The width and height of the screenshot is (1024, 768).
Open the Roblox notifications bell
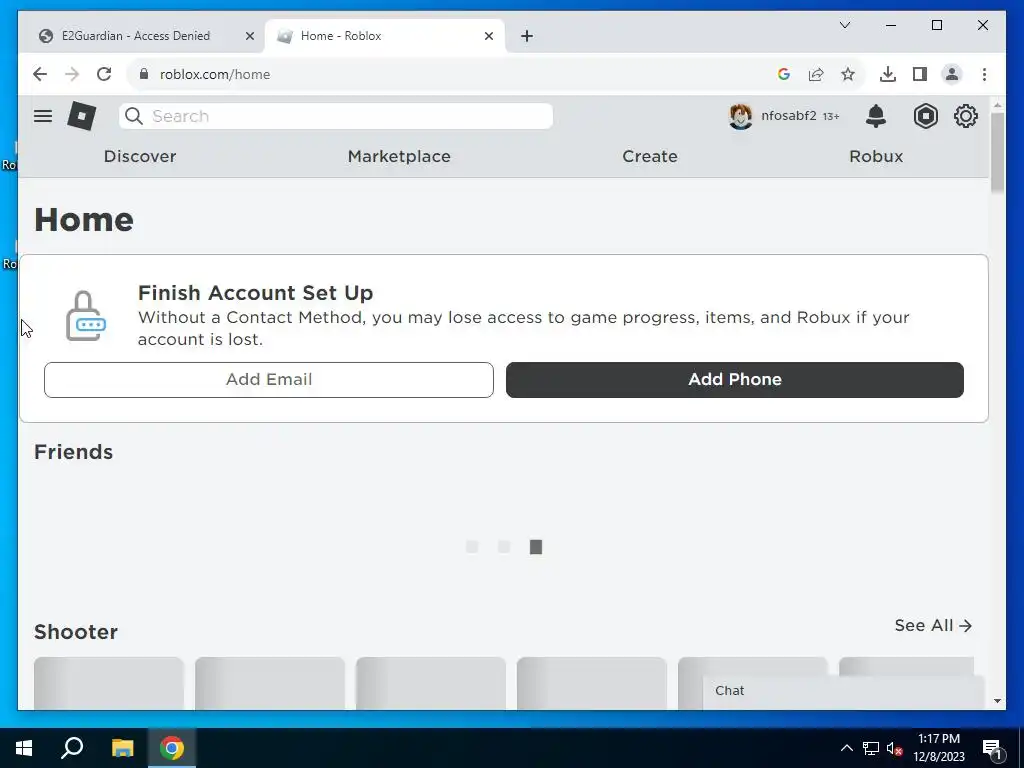click(876, 116)
